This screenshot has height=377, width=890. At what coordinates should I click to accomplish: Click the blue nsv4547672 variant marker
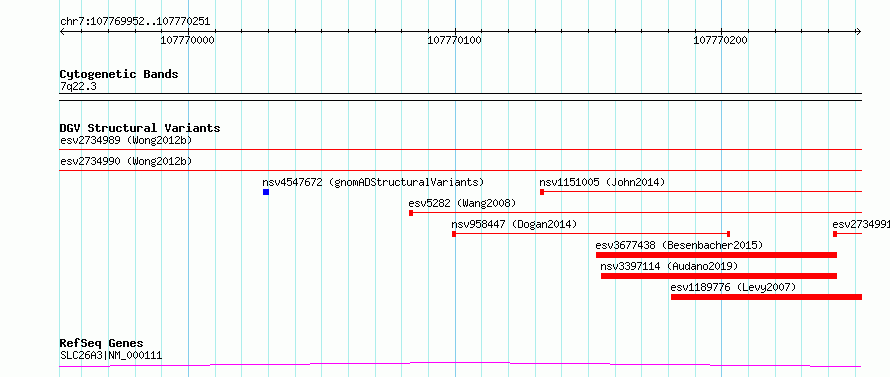click(x=266, y=192)
